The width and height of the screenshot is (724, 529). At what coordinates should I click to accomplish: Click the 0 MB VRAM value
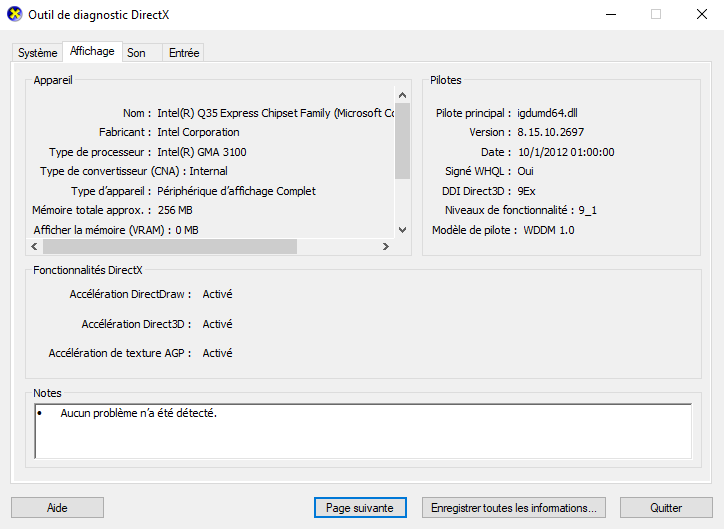[x=187, y=230]
